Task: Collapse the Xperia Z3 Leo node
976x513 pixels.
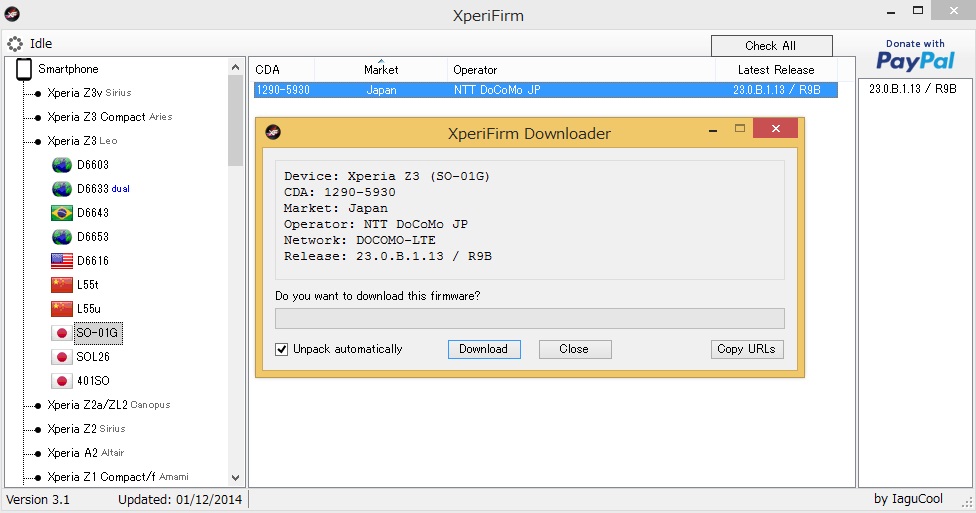Action: [x=37, y=141]
